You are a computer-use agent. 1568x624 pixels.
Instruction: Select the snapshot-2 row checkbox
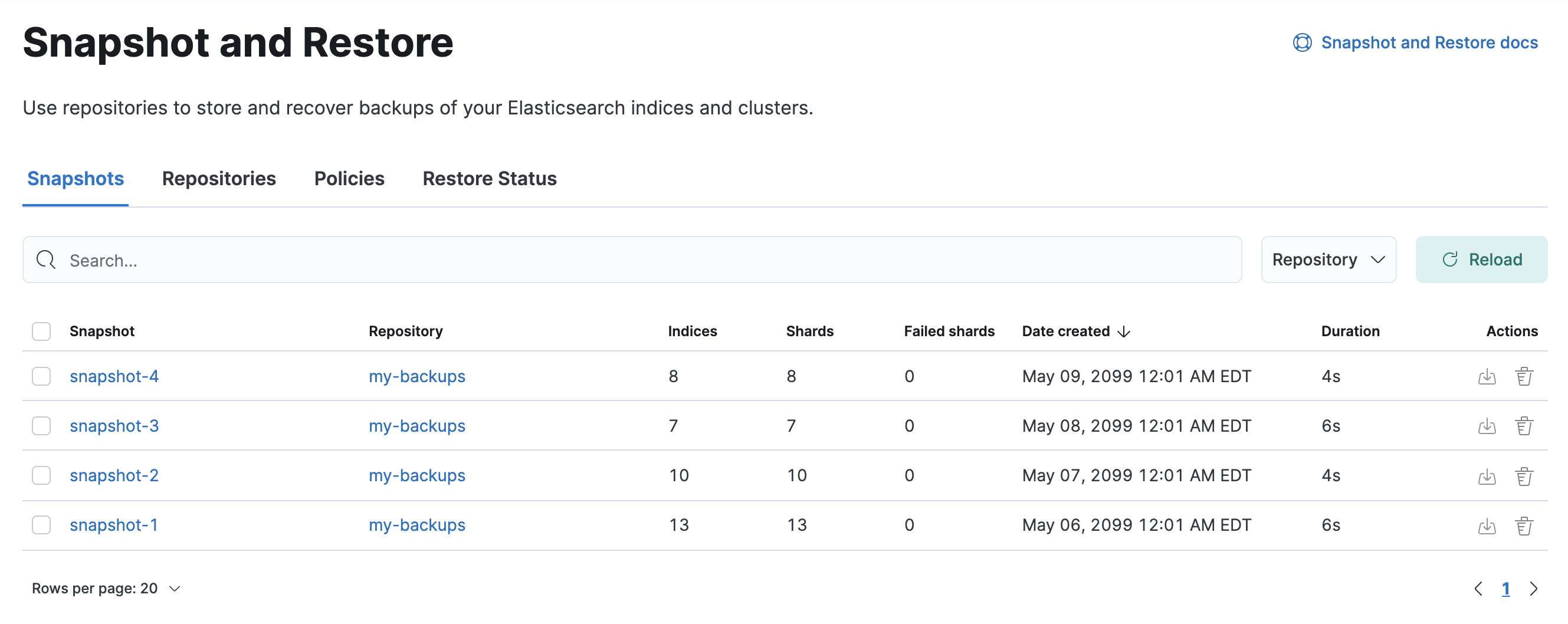[x=41, y=475]
